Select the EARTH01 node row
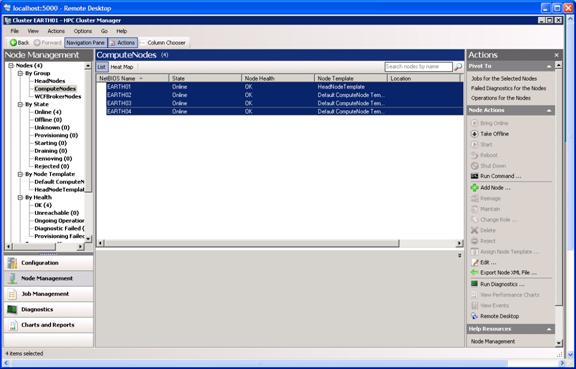 [x=285, y=87]
